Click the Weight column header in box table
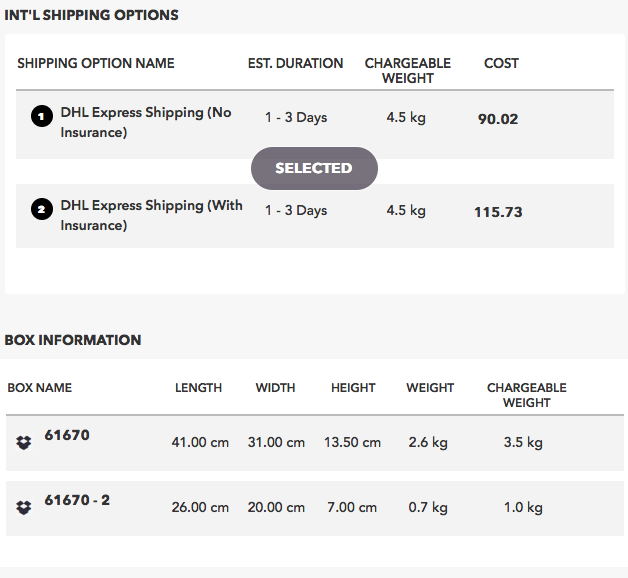 [430, 388]
